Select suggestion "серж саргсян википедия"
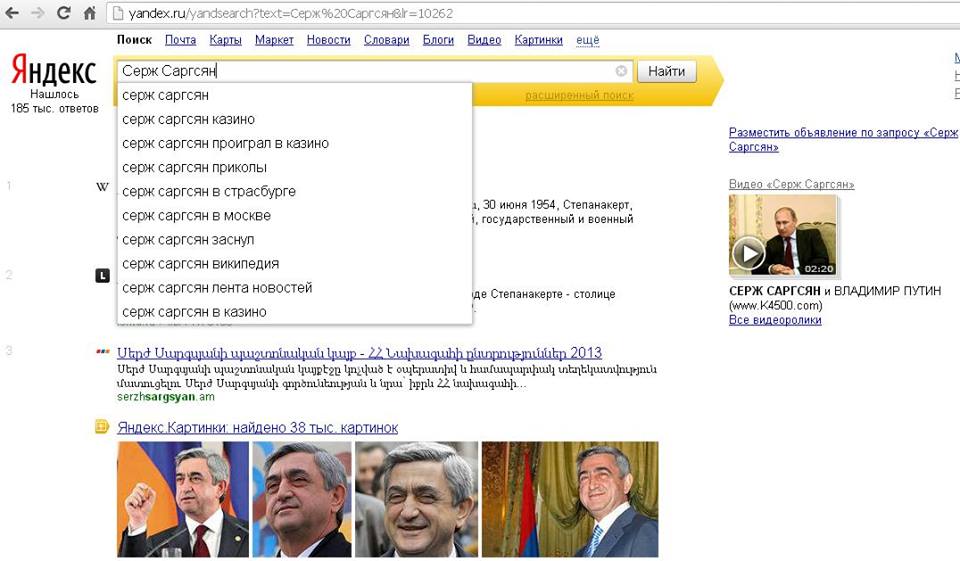Screen dimensions: 960x561 (x=200, y=264)
